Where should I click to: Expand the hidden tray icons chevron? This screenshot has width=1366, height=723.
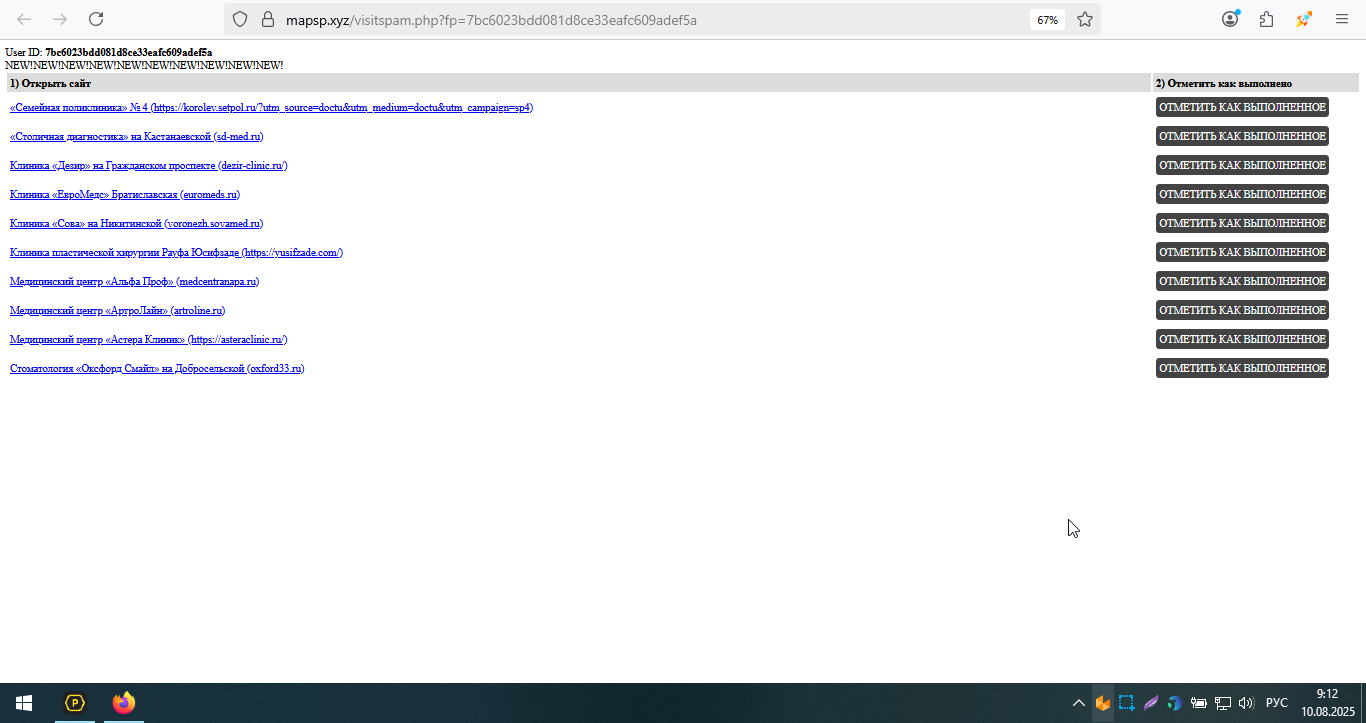[x=1078, y=703]
